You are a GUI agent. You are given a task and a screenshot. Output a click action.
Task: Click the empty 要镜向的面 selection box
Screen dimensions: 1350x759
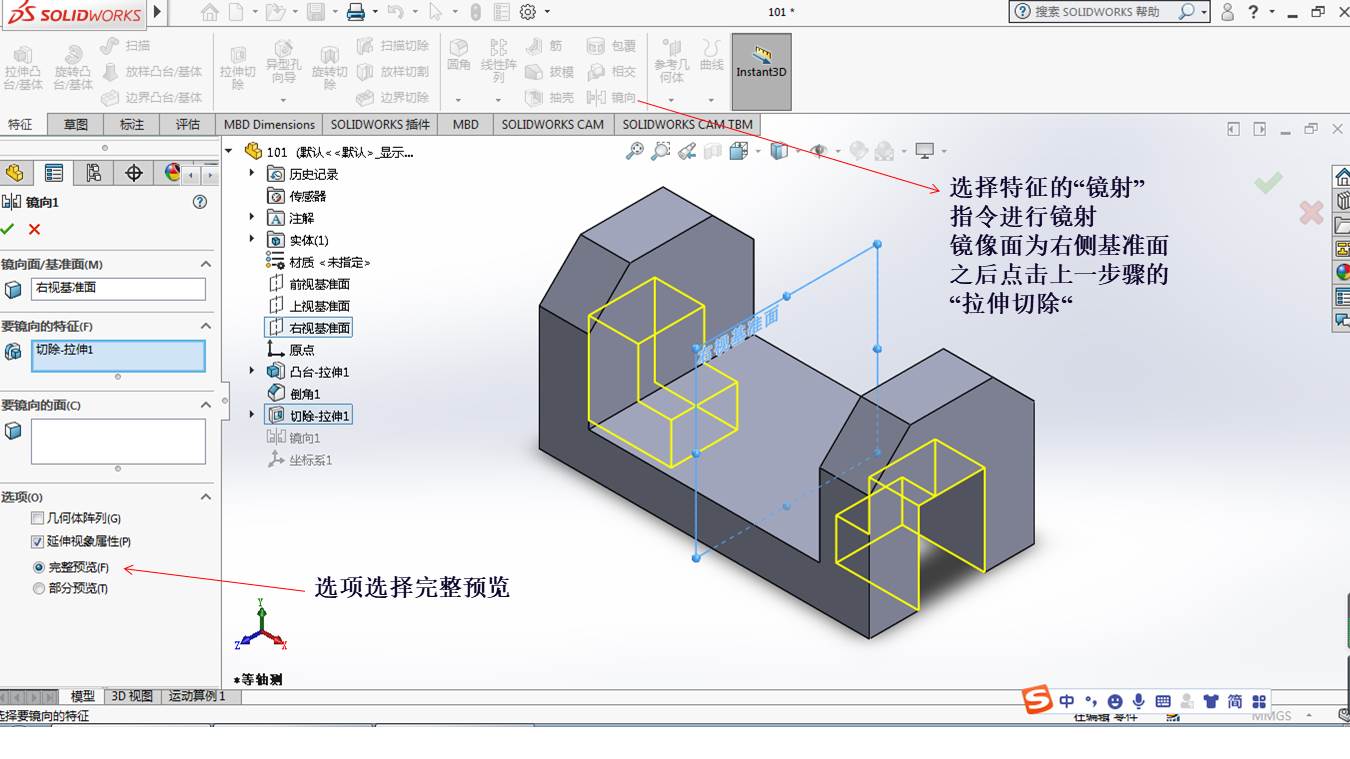pyautogui.click(x=118, y=441)
